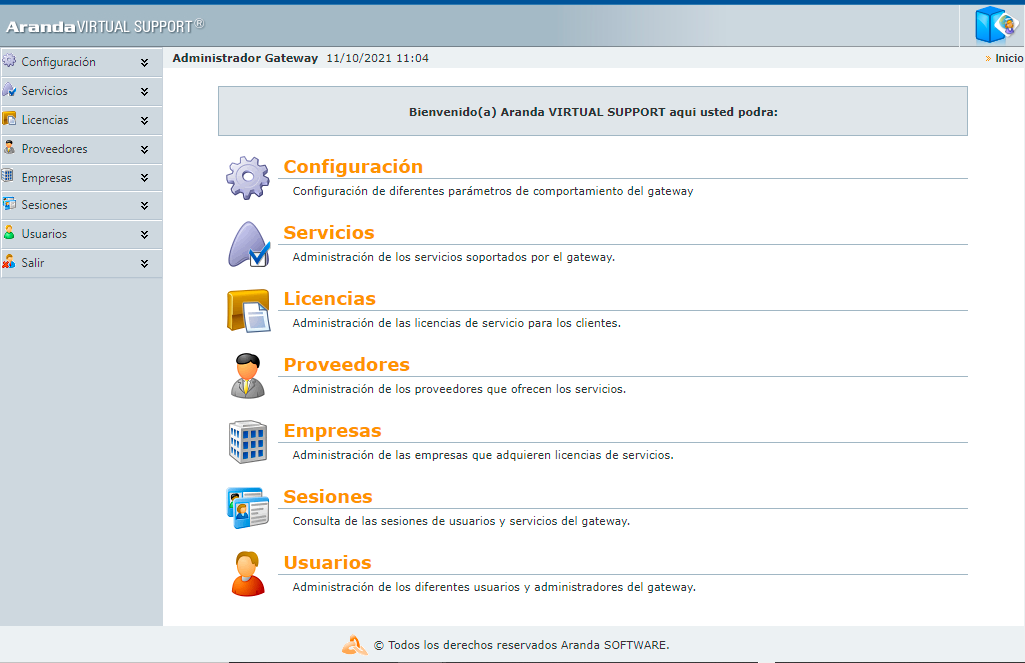Expand the Usuarios sidebar chevron
The width and height of the screenshot is (1025, 663).
[x=144, y=234]
